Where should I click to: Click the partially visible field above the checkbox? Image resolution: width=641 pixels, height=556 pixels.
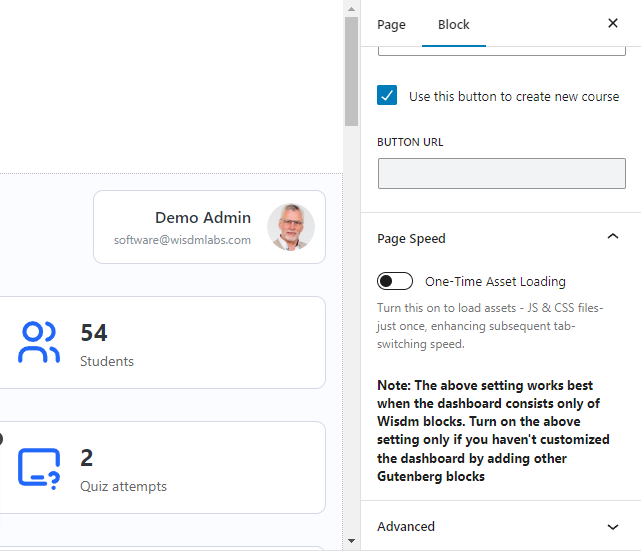(501, 50)
